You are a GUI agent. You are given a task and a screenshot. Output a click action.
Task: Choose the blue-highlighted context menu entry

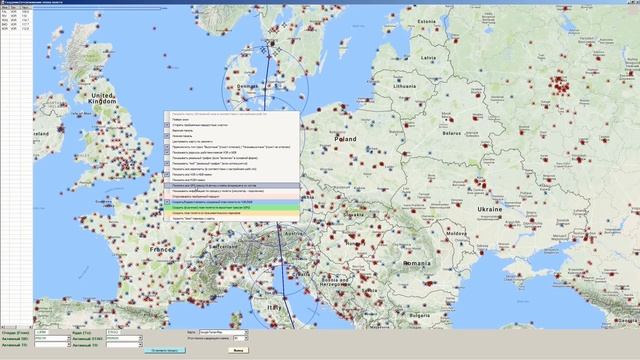(x=232, y=202)
